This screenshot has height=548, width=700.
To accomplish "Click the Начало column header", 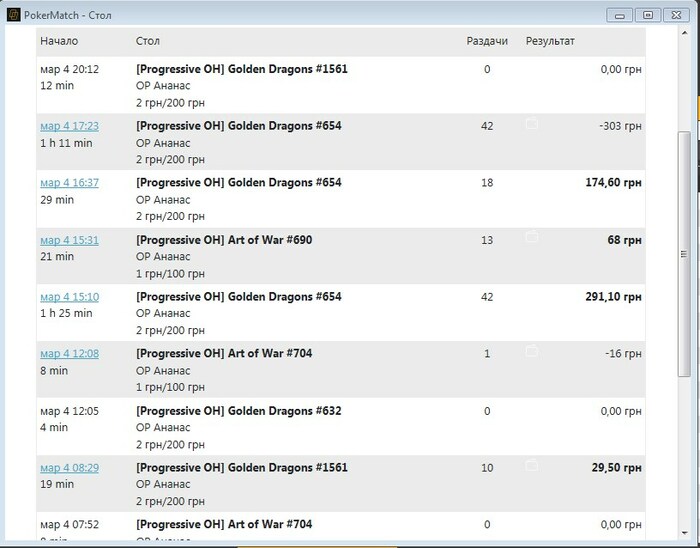I will tap(59, 41).
